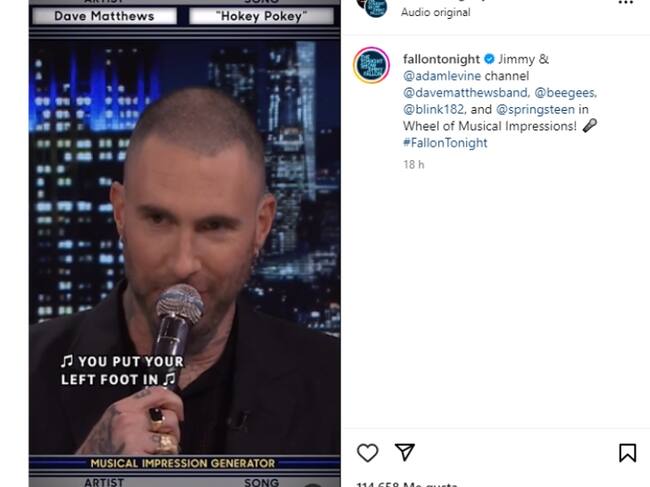Open the fallontonight username link
The height and width of the screenshot is (487, 650).
click(441, 59)
